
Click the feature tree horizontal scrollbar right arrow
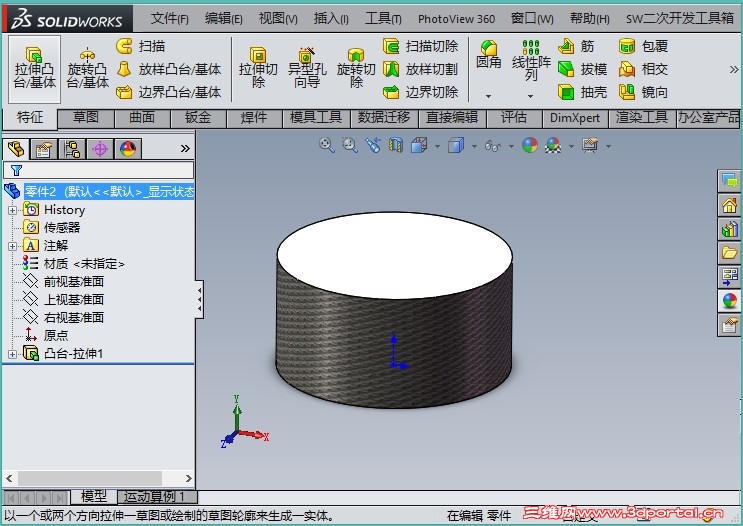[x=188, y=478]
